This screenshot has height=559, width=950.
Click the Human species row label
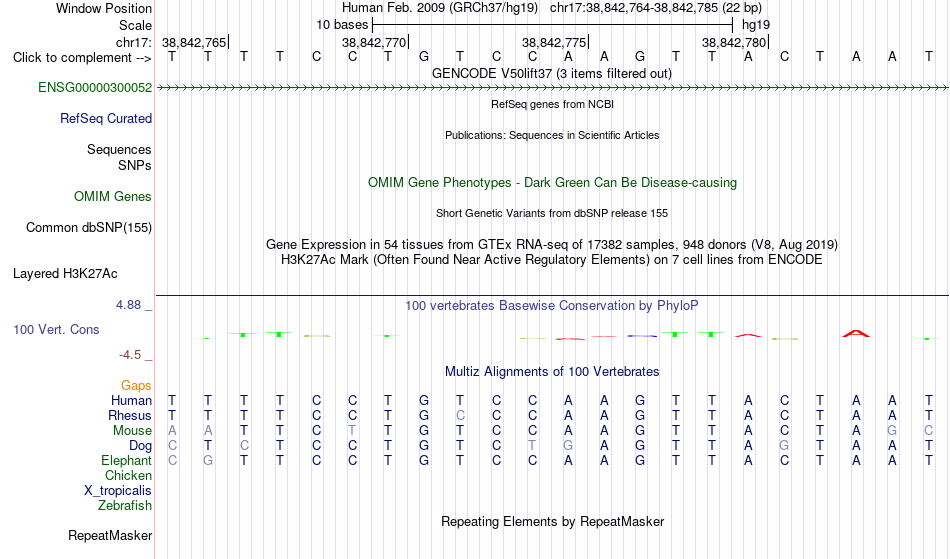click(131, 401)
